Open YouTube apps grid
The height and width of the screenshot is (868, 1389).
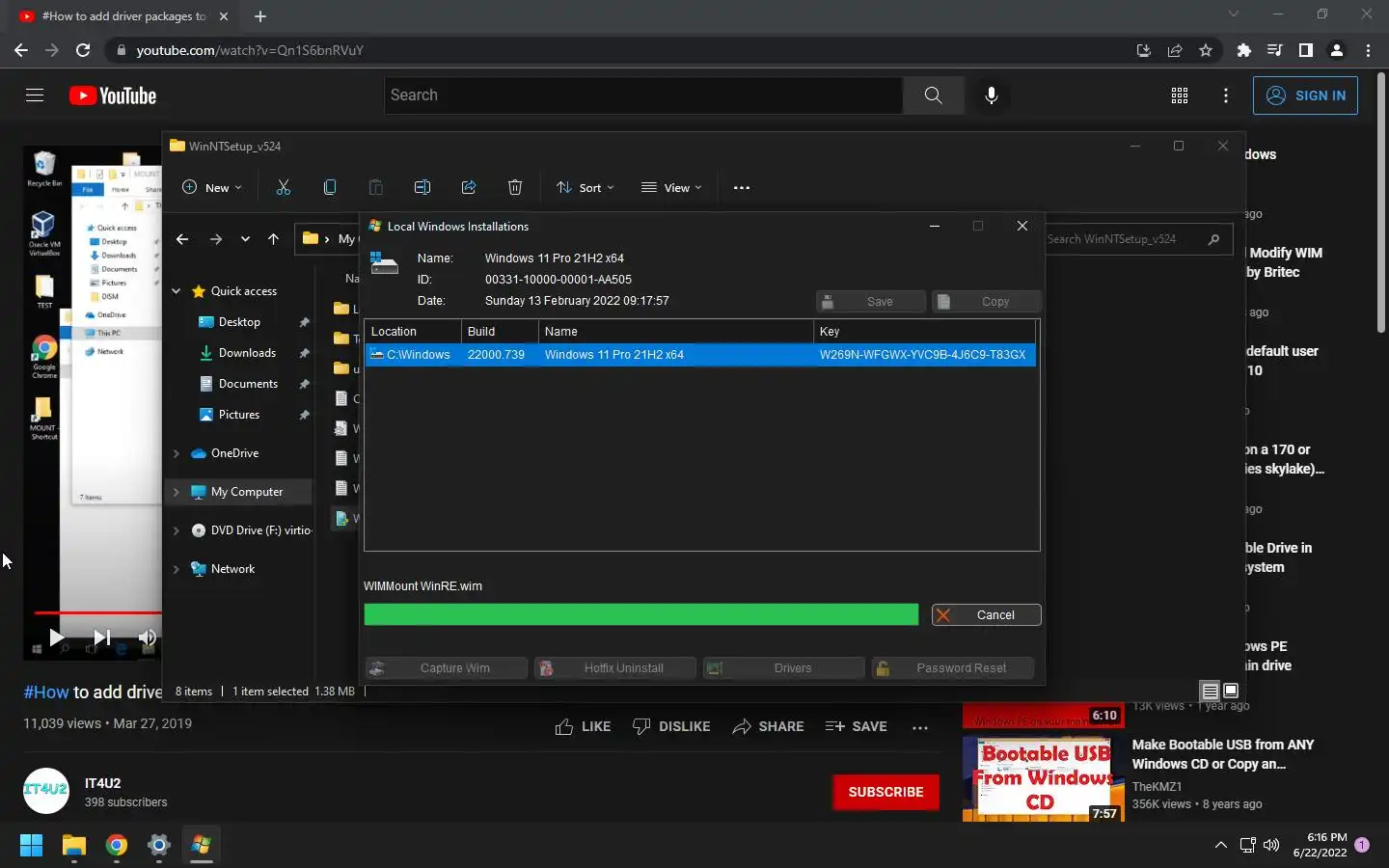point(1179,95)
